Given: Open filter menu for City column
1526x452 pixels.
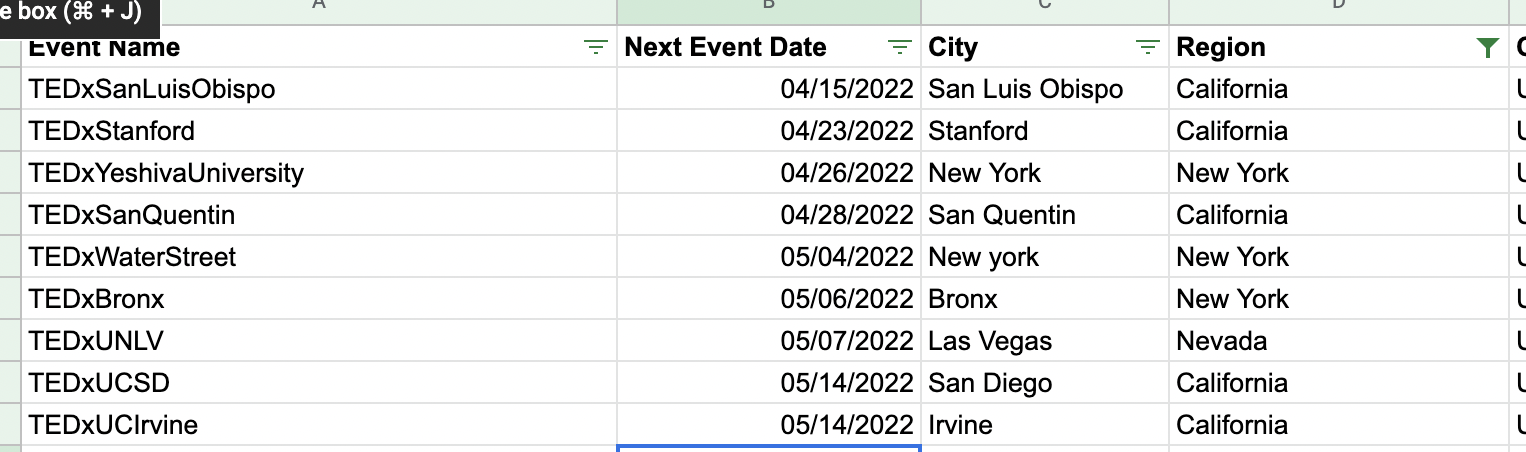Looking at the screenshot, I should point(1148,47).
